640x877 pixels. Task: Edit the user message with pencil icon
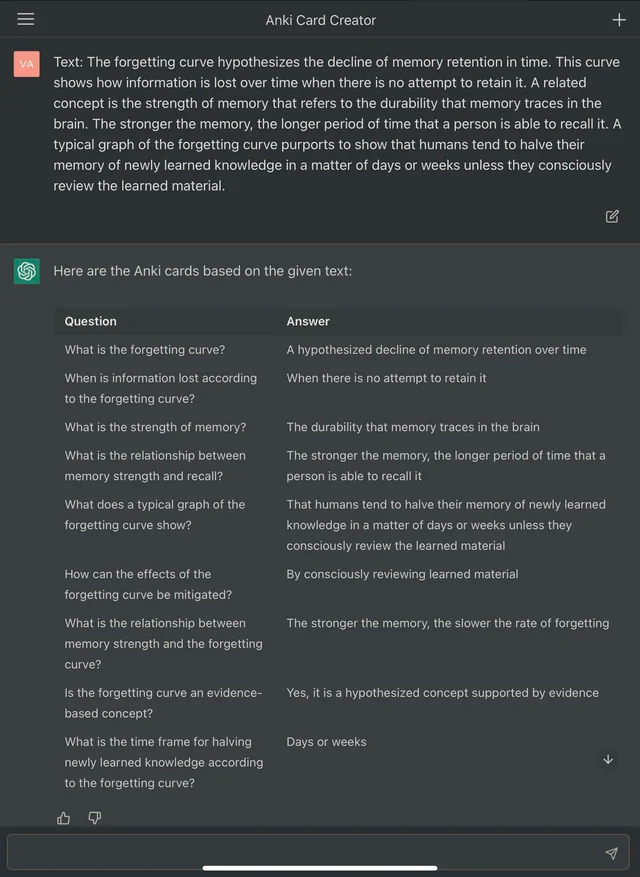pos(612,216)
